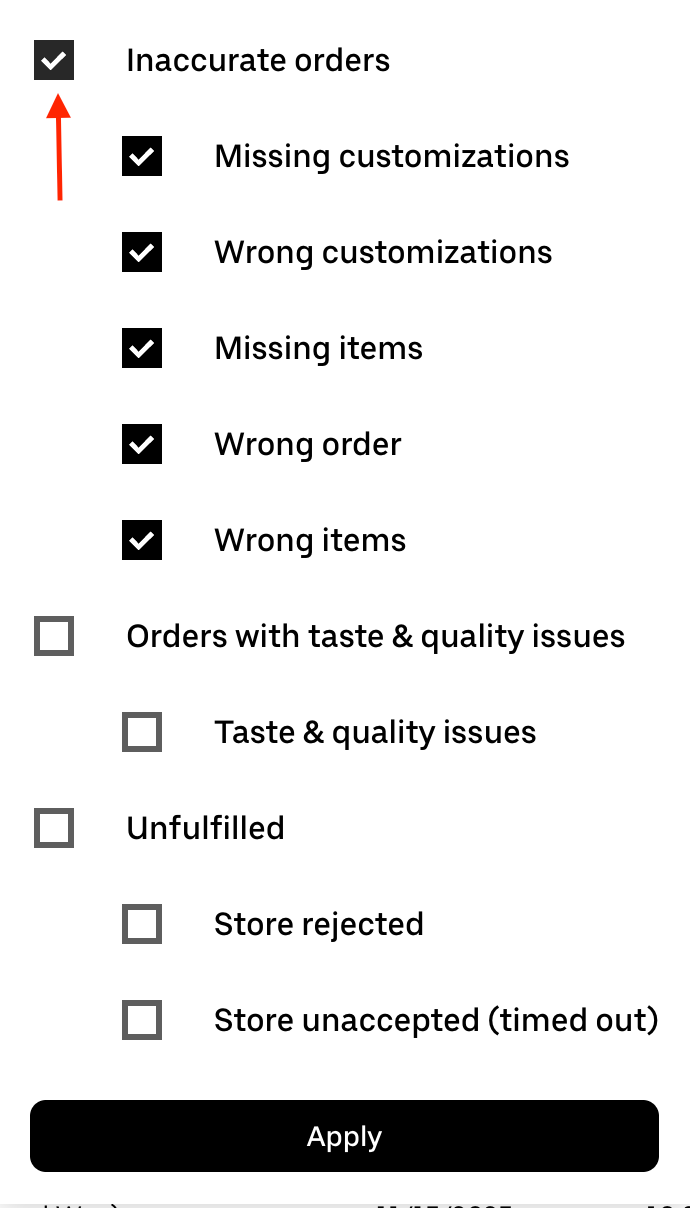Check the Taste & quality issues checkbox
The height and width of the screenshot is (1208, 690).
click(141, 732)
